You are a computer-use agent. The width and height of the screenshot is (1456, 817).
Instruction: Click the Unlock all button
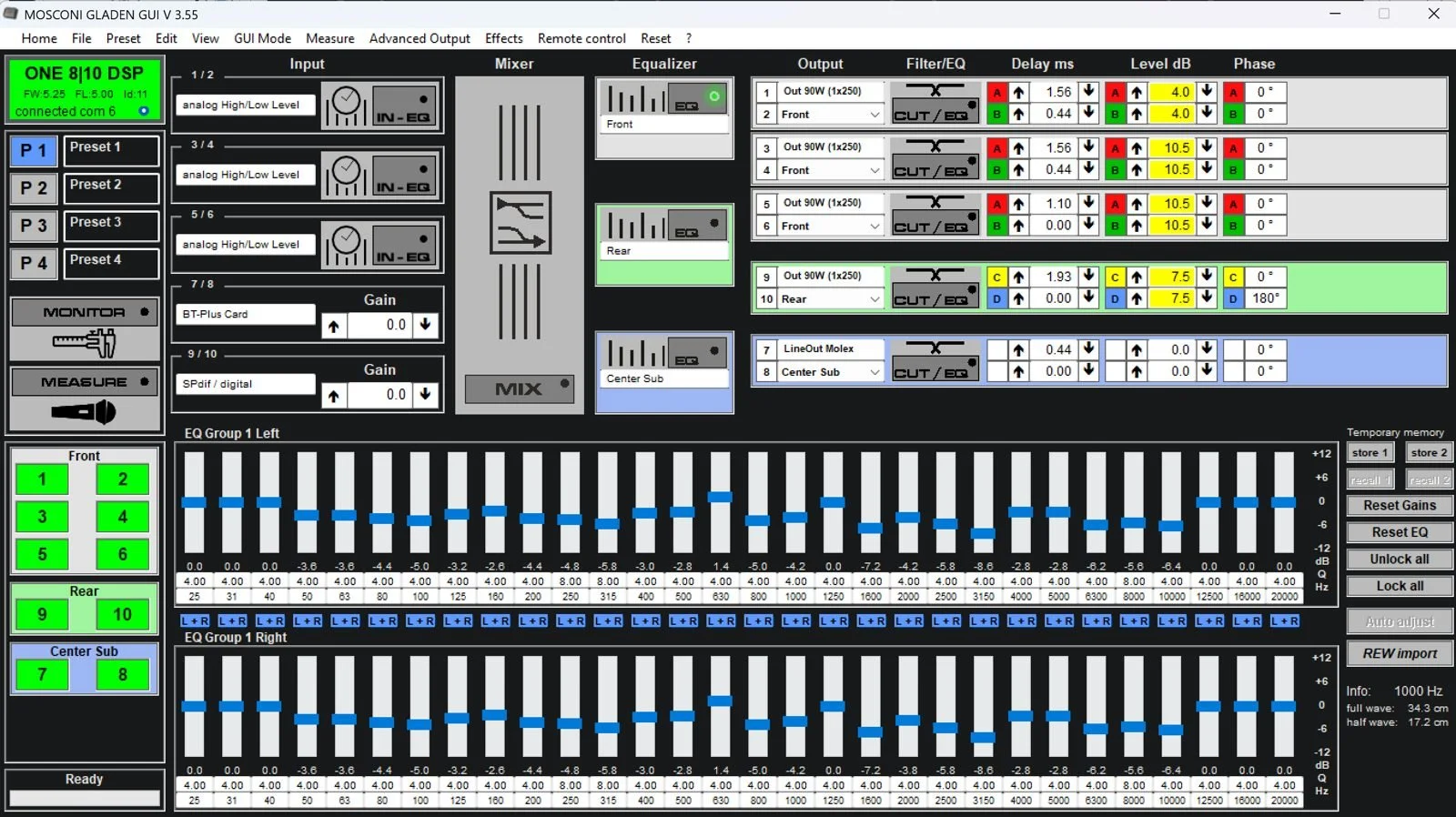point(1400,560)
